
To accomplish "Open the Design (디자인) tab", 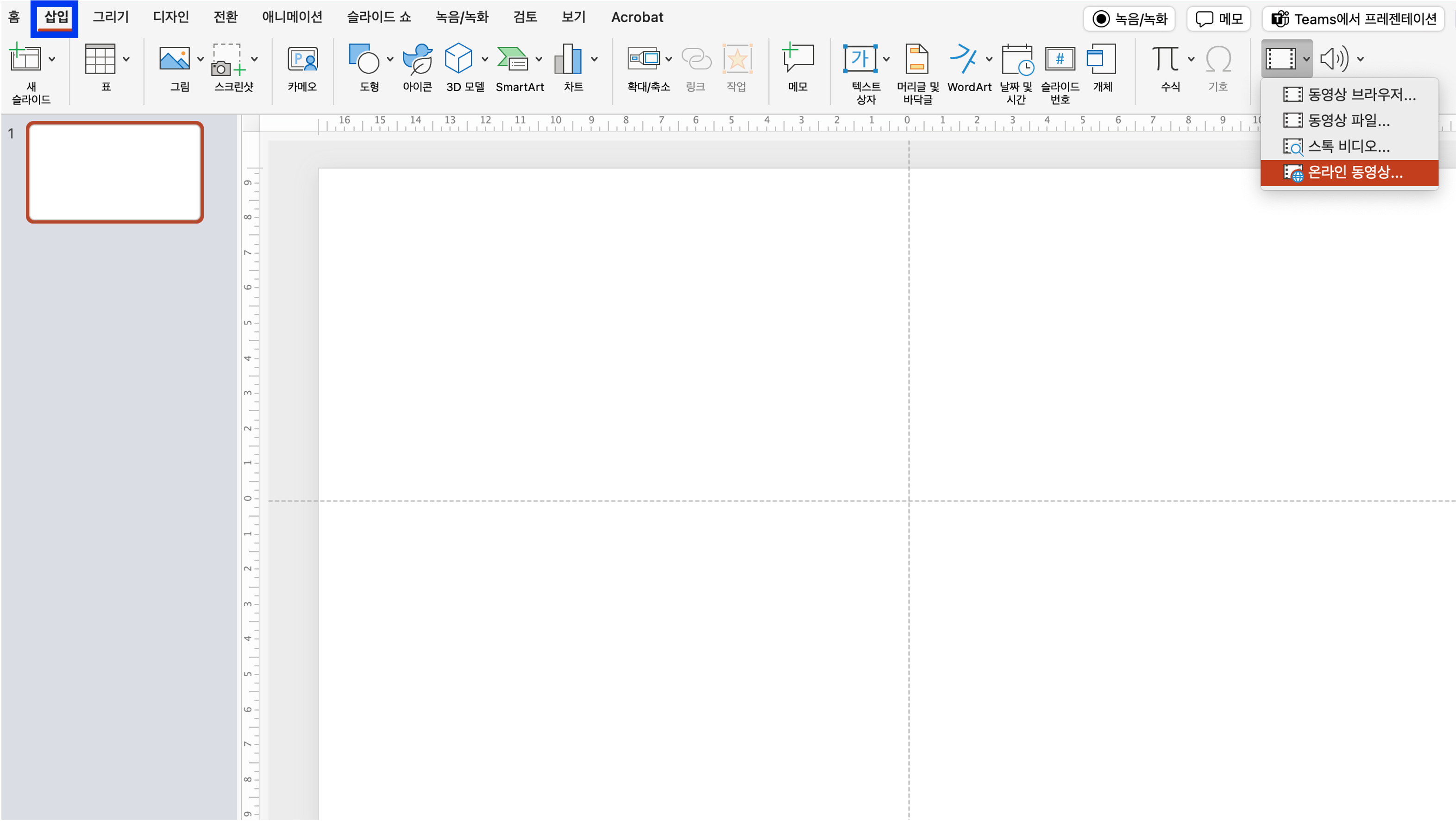I will pyautogui.click(x=171, y=18).
